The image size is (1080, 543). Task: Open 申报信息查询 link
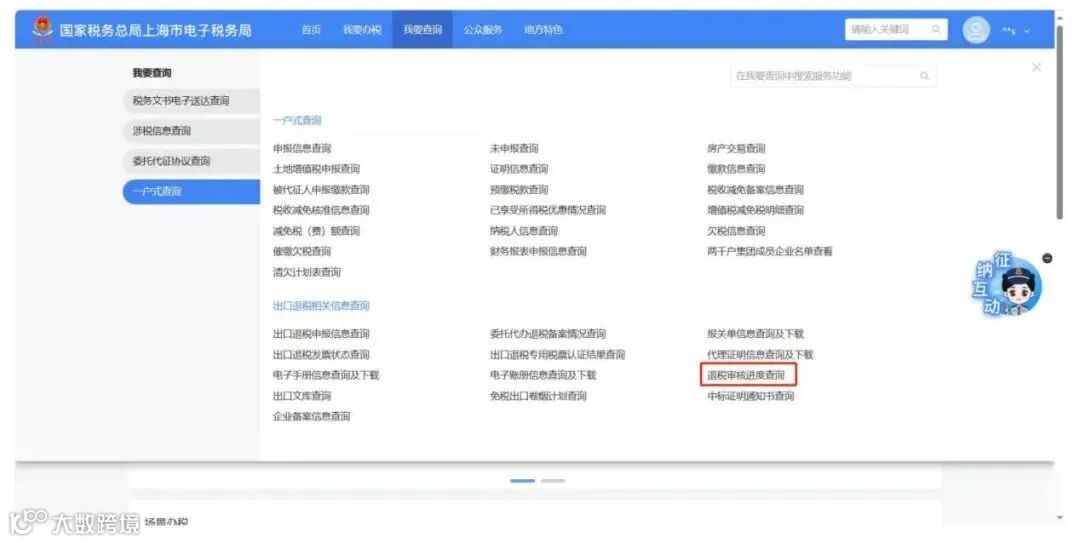point(302,148)
